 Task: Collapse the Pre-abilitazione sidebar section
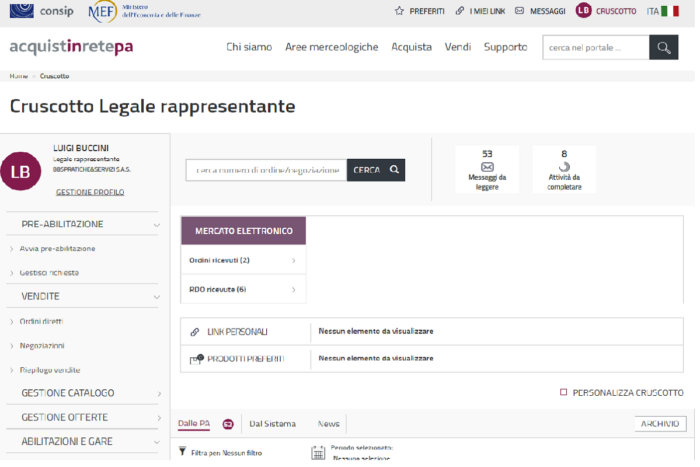(157, 225)
